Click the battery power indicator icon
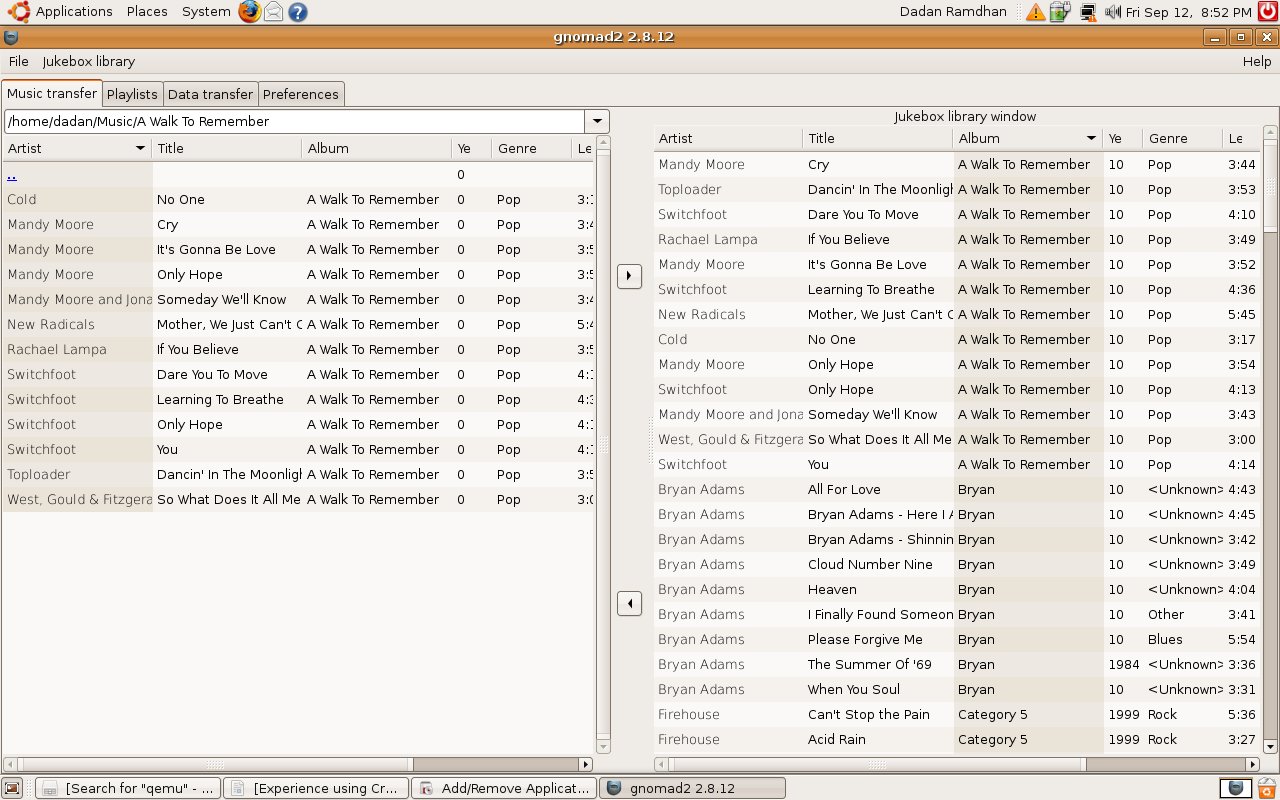 coord(1060,12)
